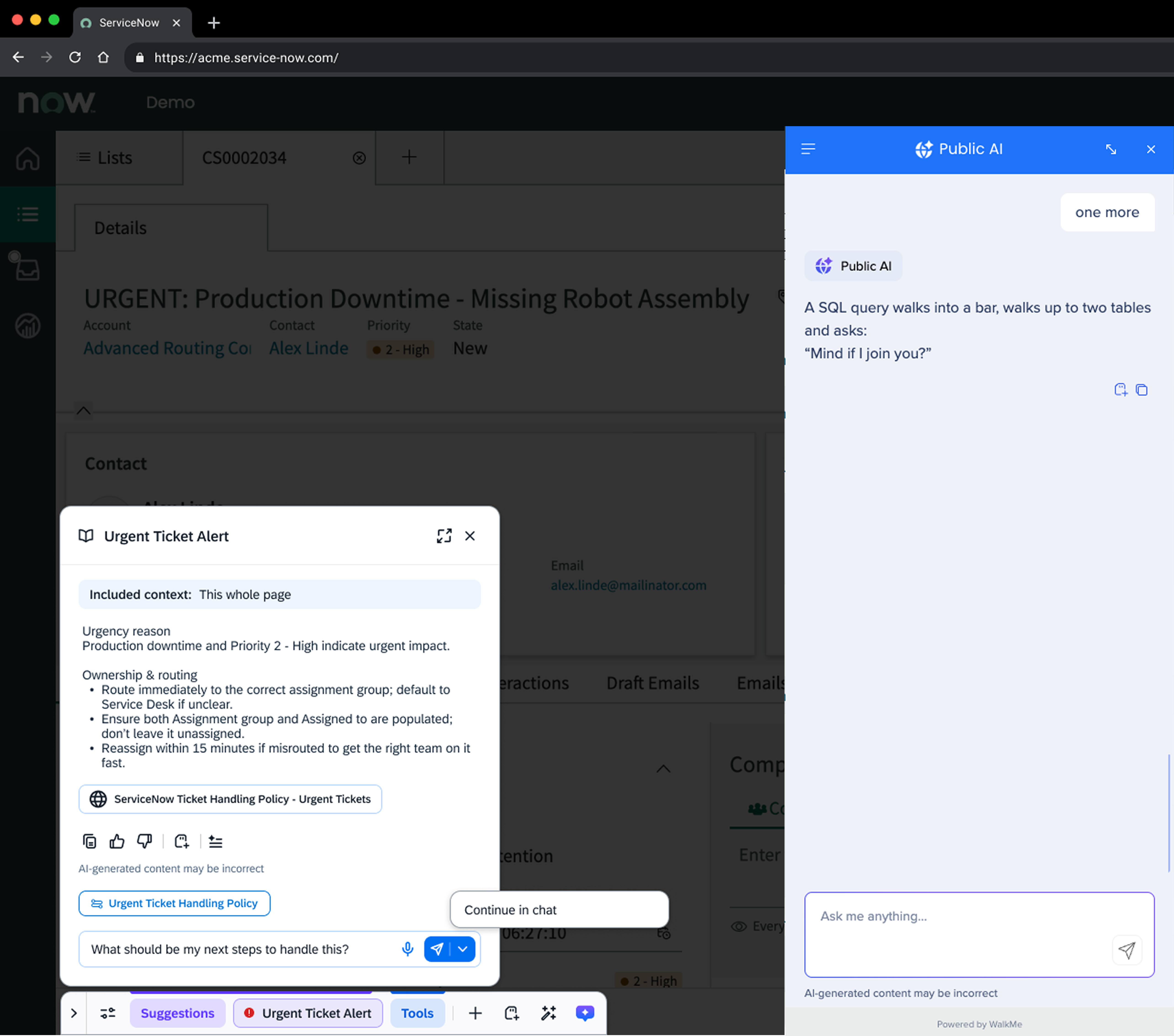The image size is (1174, 1036).
Task: Open the magic wand AI actions
Action: [x=549, y=1013]
